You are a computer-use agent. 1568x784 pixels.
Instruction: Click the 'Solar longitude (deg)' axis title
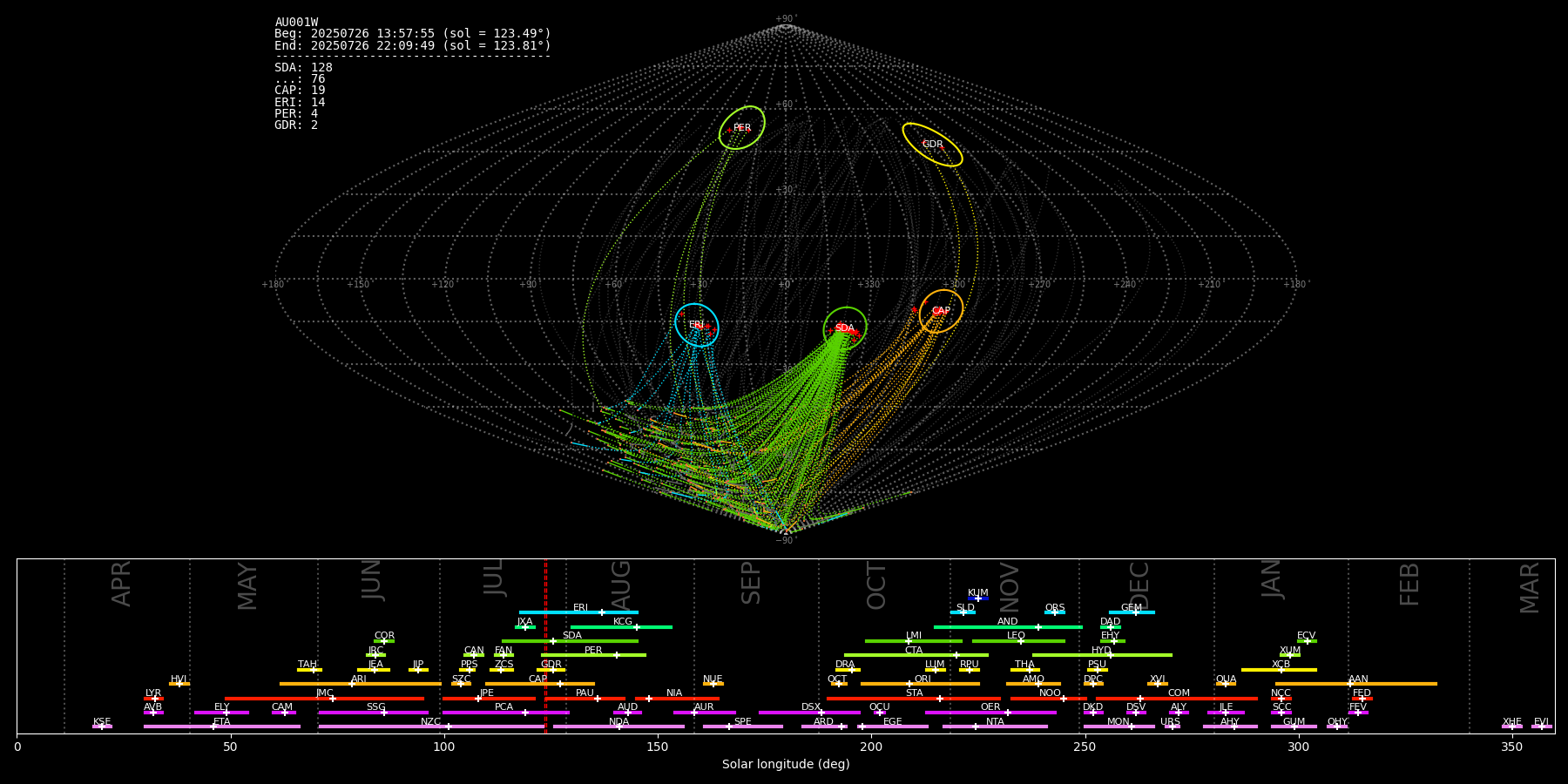tap(786, 765)
